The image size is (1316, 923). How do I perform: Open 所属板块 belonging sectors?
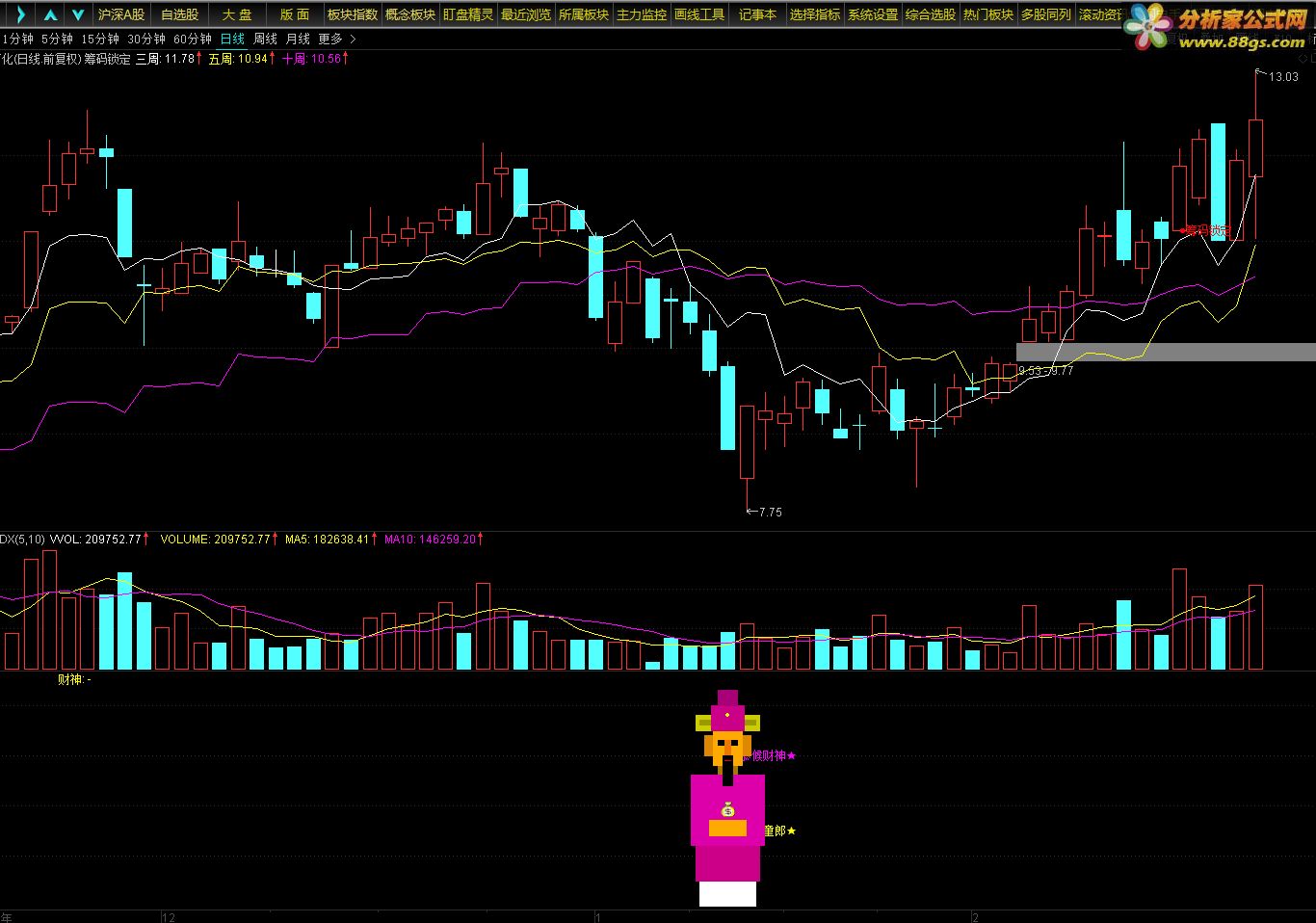[x=584, y=14]
